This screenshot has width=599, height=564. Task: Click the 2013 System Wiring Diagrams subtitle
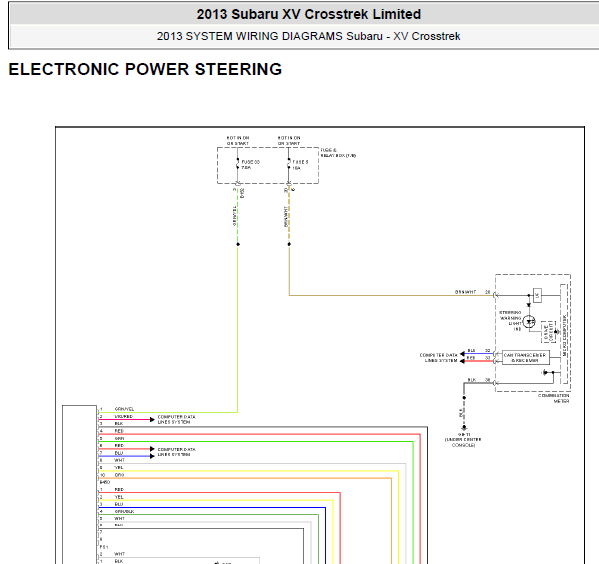tap(308, 36)
